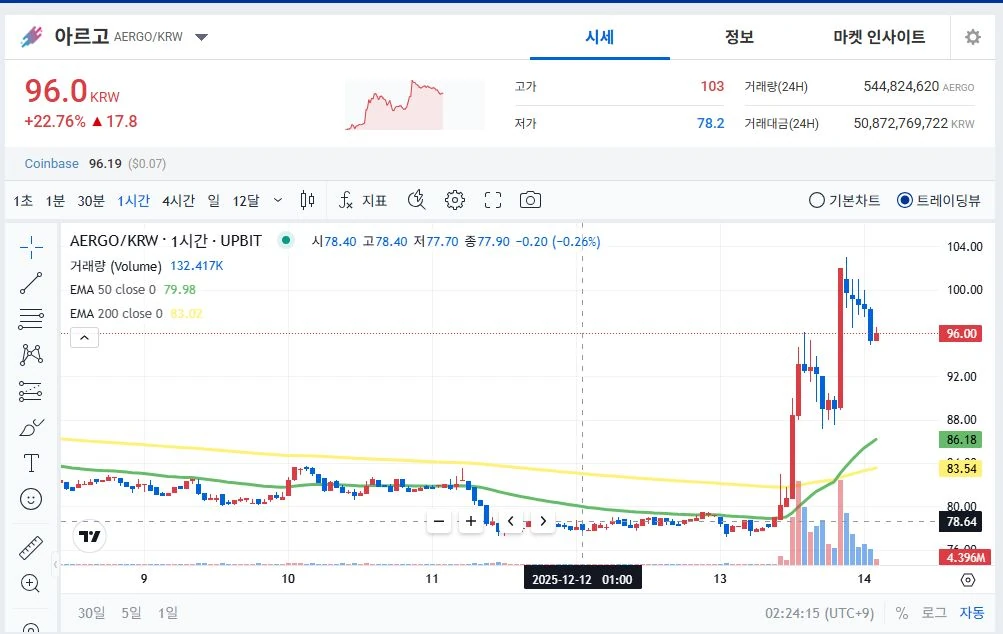Show the 5일 date range
The width and height of the screenshot is (1003, 634).
click(x=131, y=613)
